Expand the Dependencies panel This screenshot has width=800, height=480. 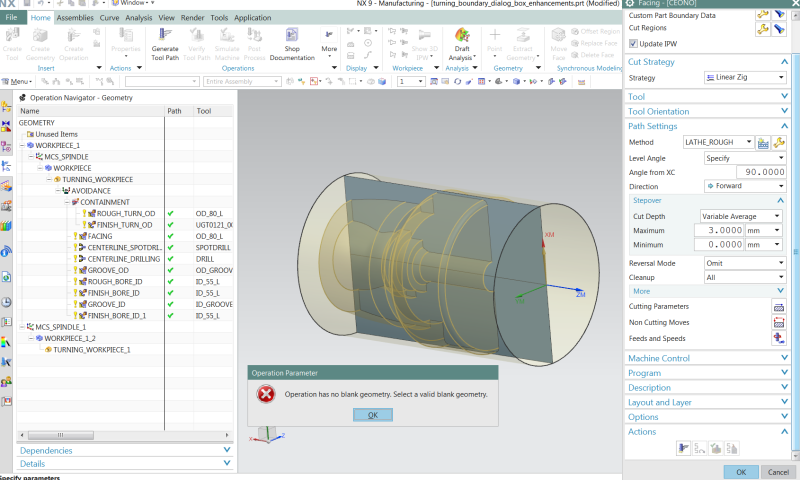(125, 450)
